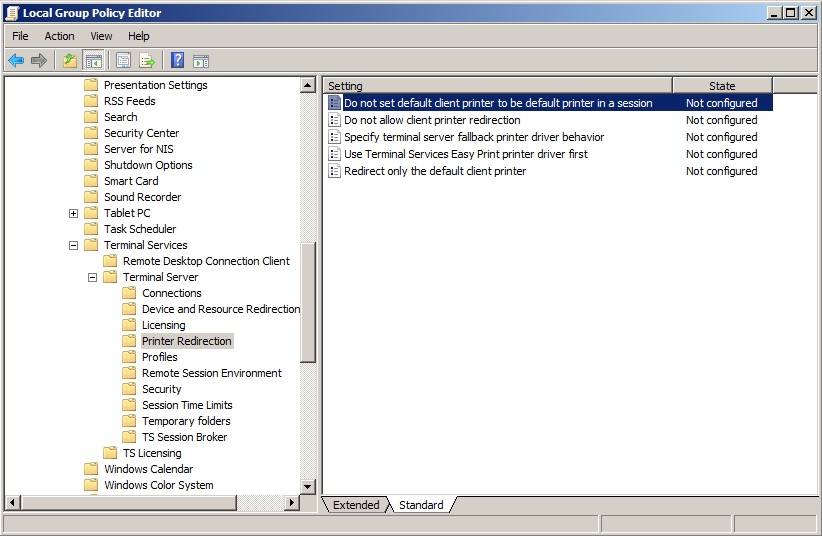Sort list by the State column header
The image size is (822, 536).
point(722,86)
